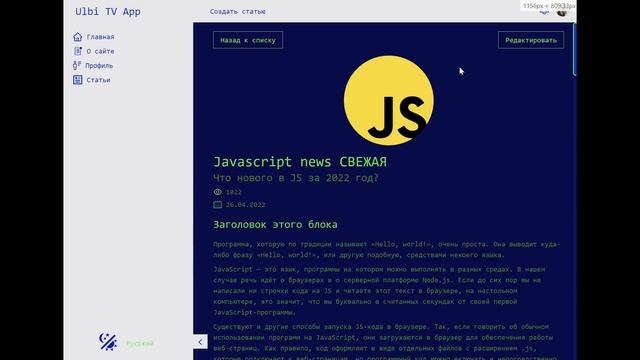The image size is (640, 360).
Task: Click the paragraph starting with Программа, которую
Action: pyautogui.click(x=387, y=249)
